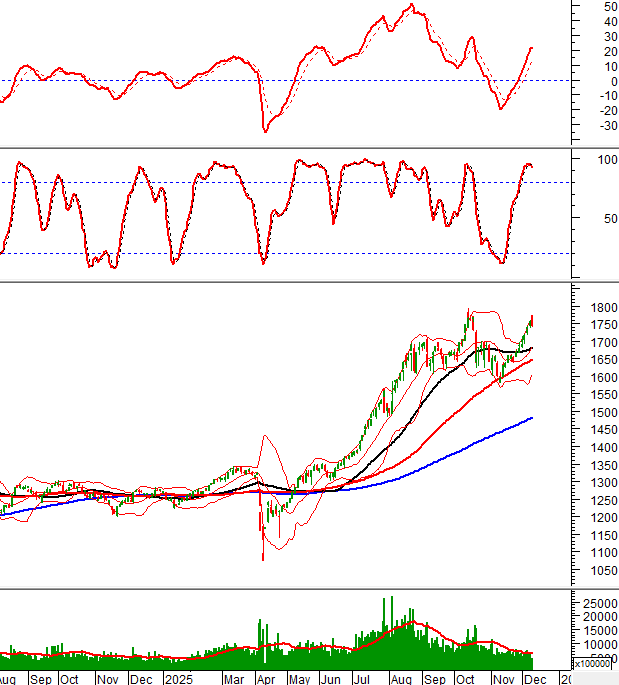
Task: Select the Jun month marker on time axis
Action: (330, 678)
